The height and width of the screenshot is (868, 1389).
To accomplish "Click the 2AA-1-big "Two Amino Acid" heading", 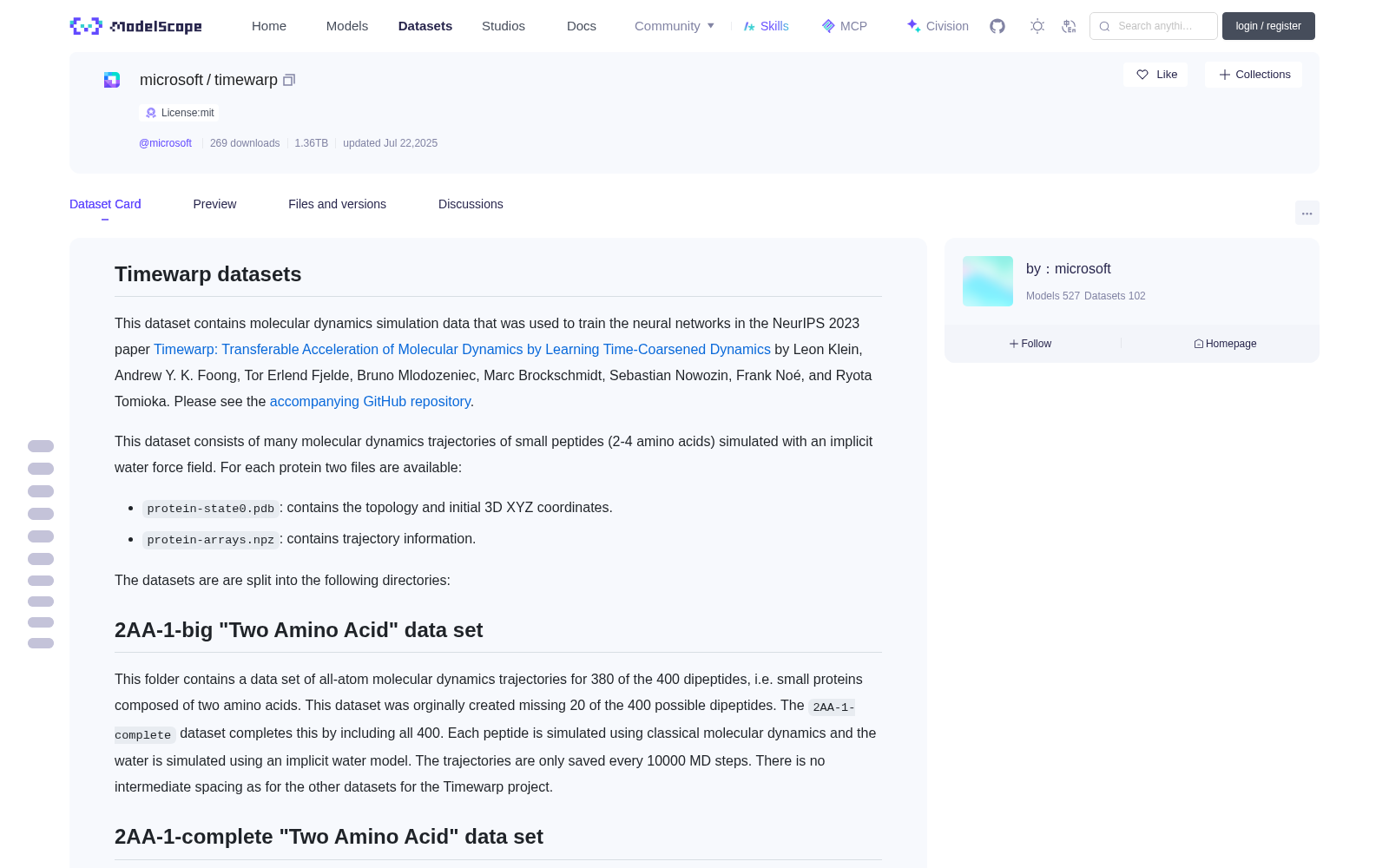I will click(x=299, y=630).
